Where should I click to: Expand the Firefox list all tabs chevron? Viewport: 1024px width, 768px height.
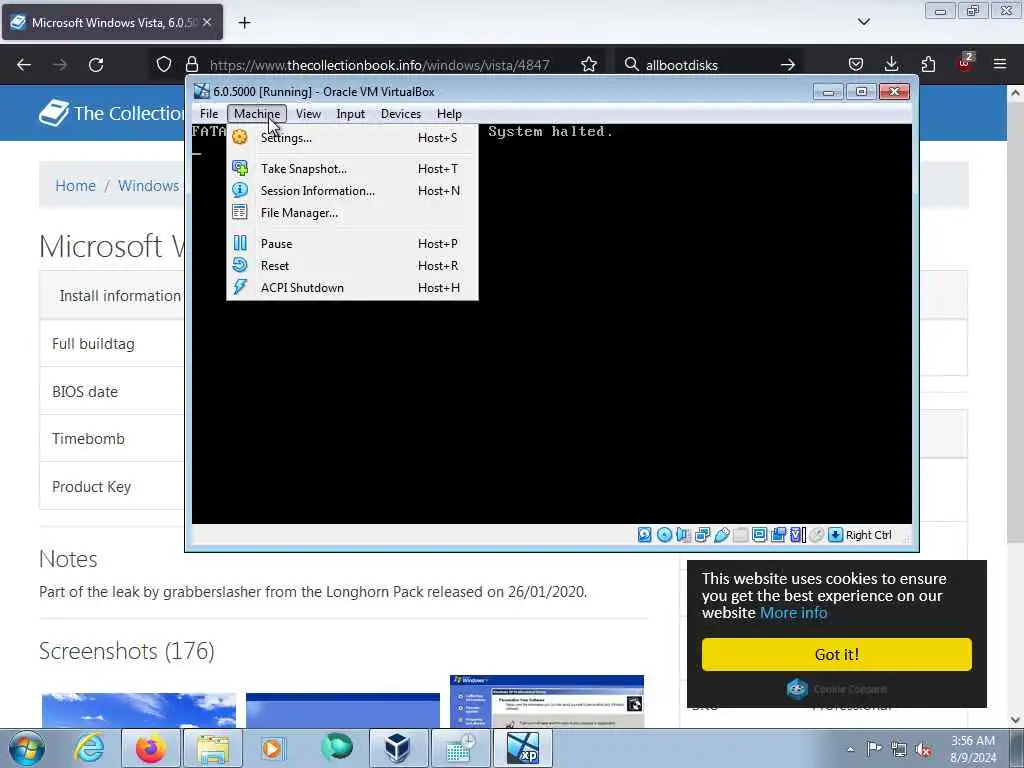863,22
